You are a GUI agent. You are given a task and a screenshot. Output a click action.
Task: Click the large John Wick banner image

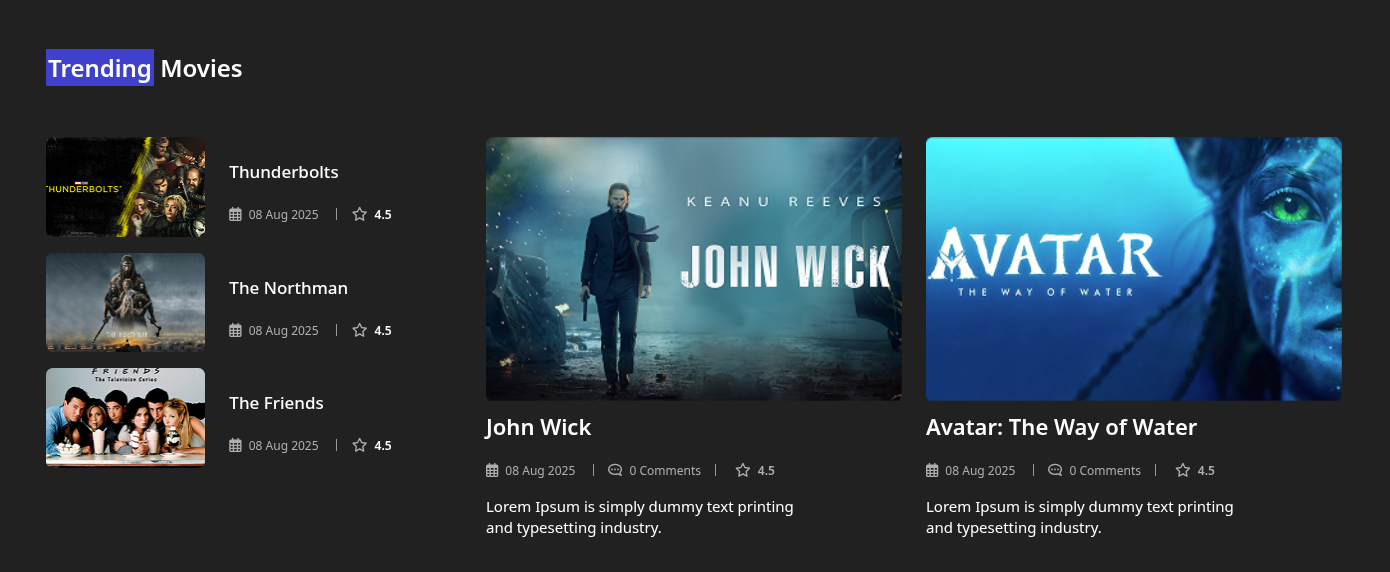[x=694, y=269]
